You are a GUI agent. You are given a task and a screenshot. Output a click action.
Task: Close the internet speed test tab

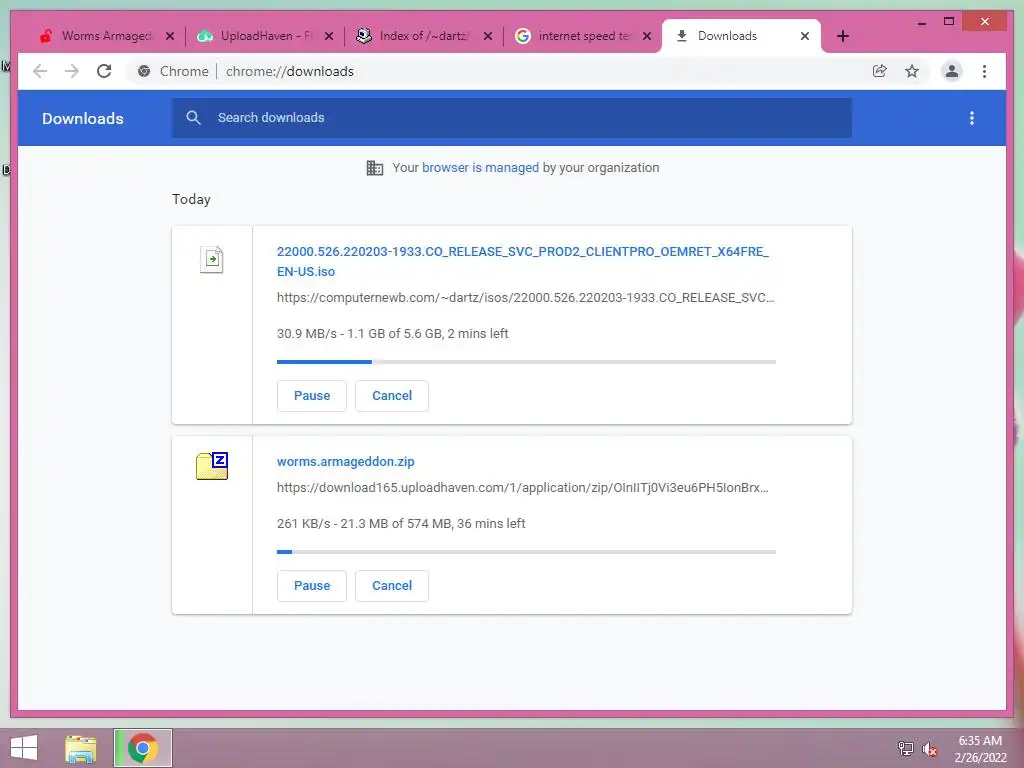click(647, 36)
